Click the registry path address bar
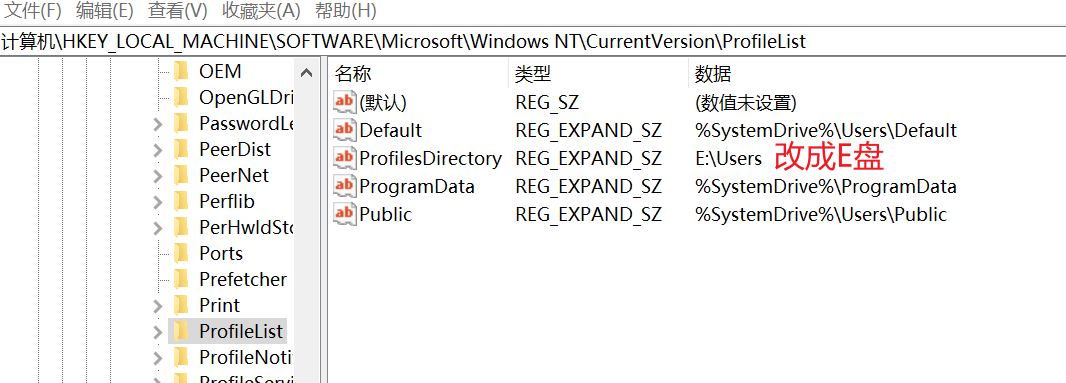 533,41
